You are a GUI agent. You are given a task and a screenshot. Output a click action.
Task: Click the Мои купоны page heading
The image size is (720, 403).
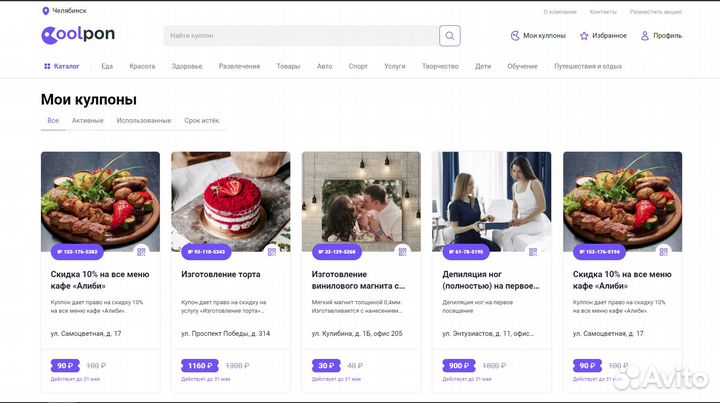89,100
